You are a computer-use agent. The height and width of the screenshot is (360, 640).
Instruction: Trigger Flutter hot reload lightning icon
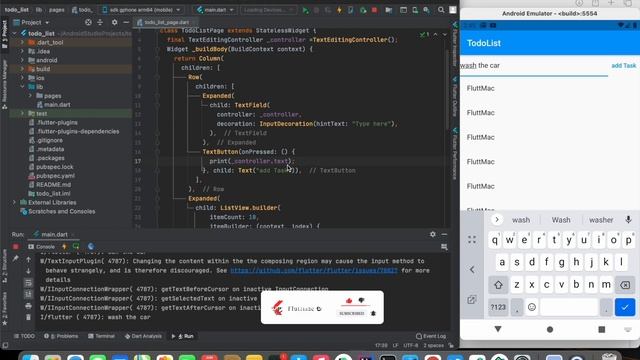[x=339, y=10]
